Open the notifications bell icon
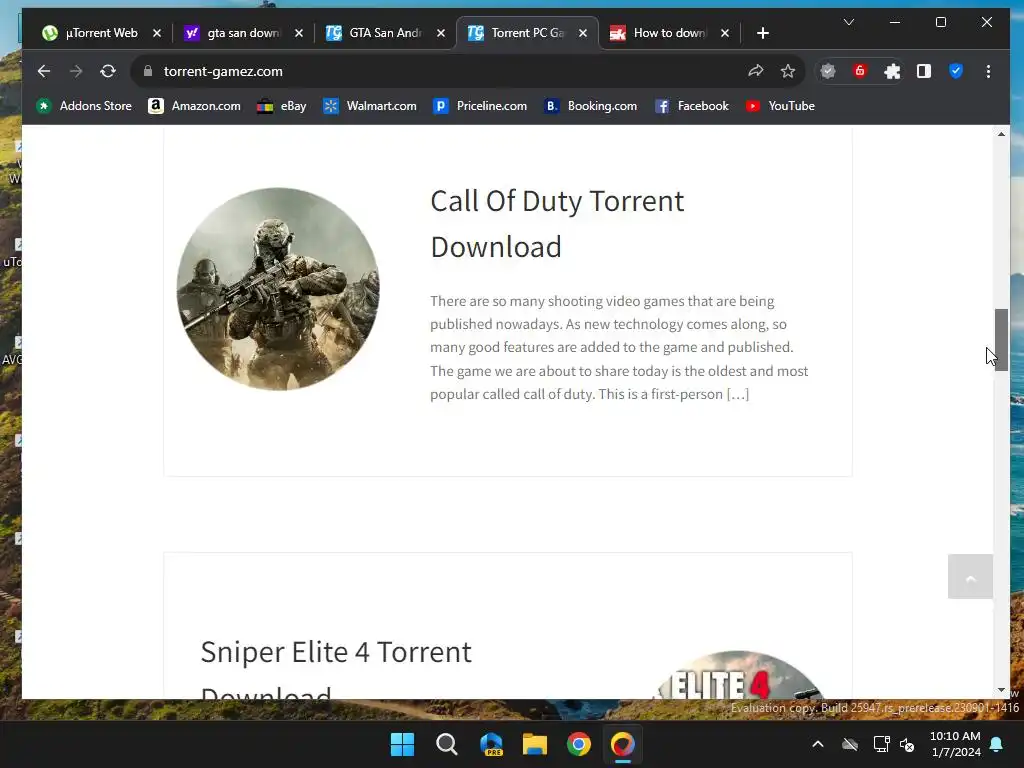The height and width of the screenshot is (768, 1024). point(997,744)
